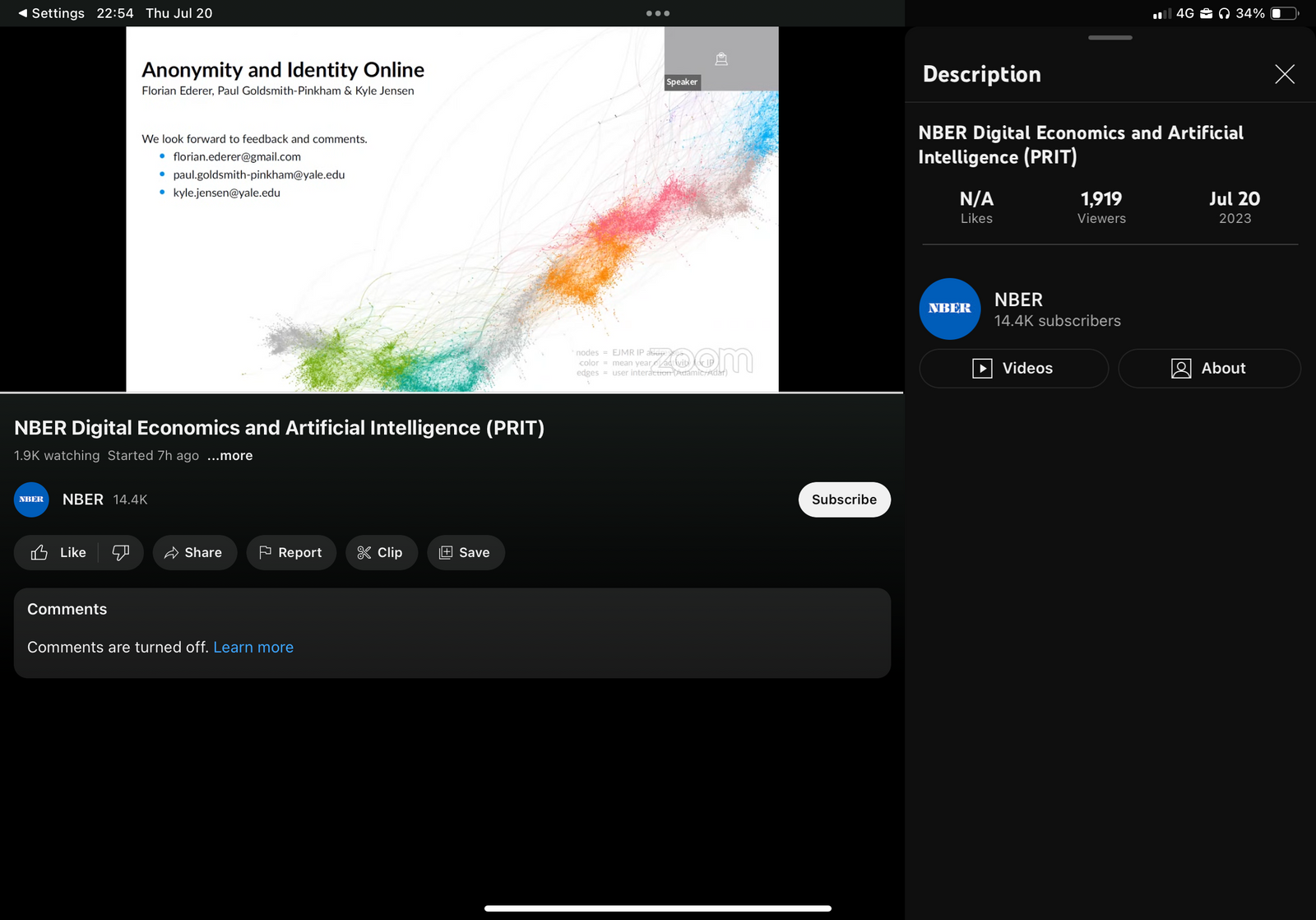Close the Description panel
This screenshot has height=920, width=1316.
tap(1284, 74)
